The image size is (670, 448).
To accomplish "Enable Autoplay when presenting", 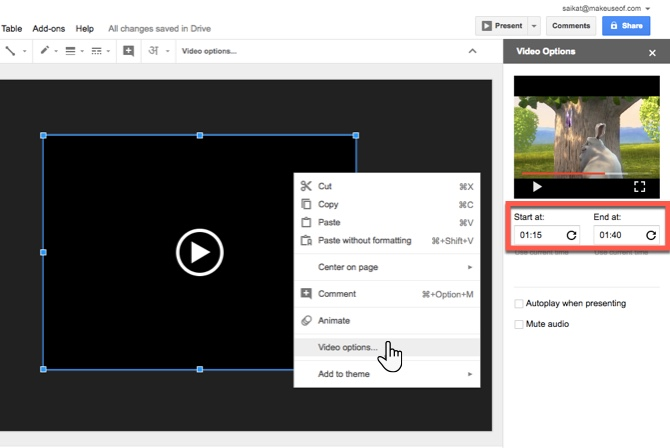I will click(519, 303).
